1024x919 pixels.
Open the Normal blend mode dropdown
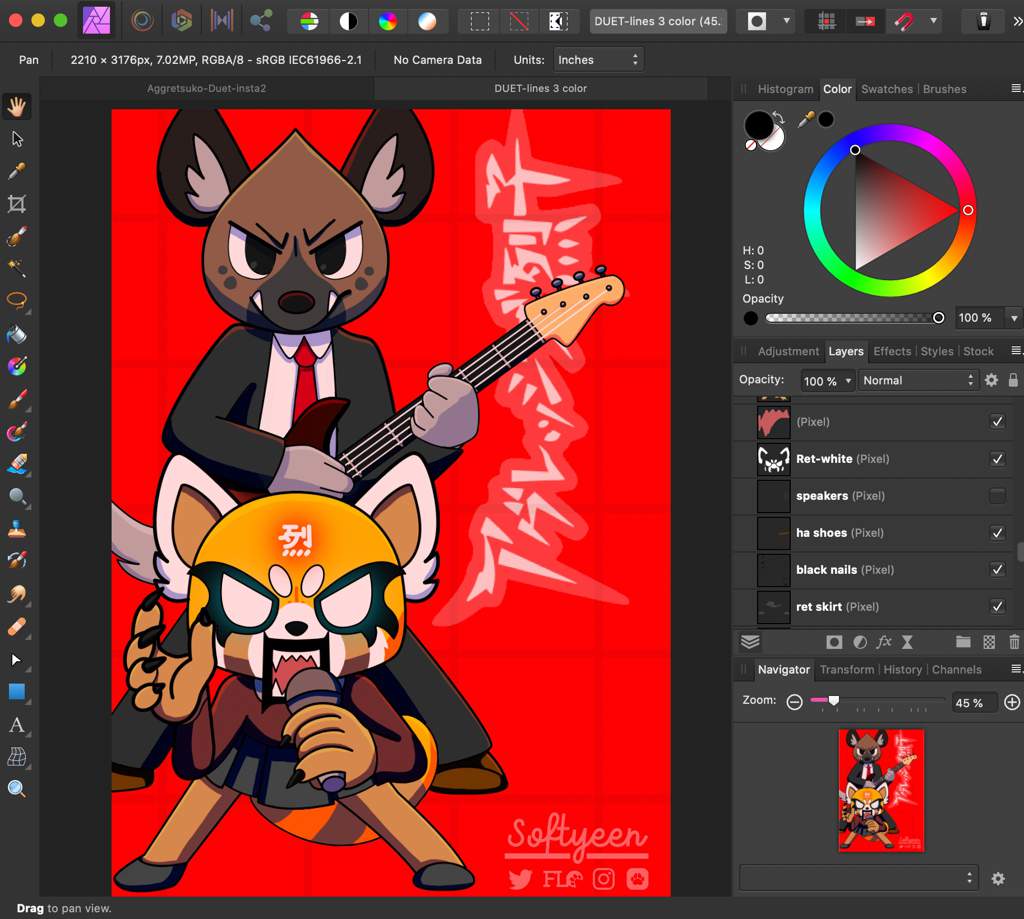(x=918, y=380)
